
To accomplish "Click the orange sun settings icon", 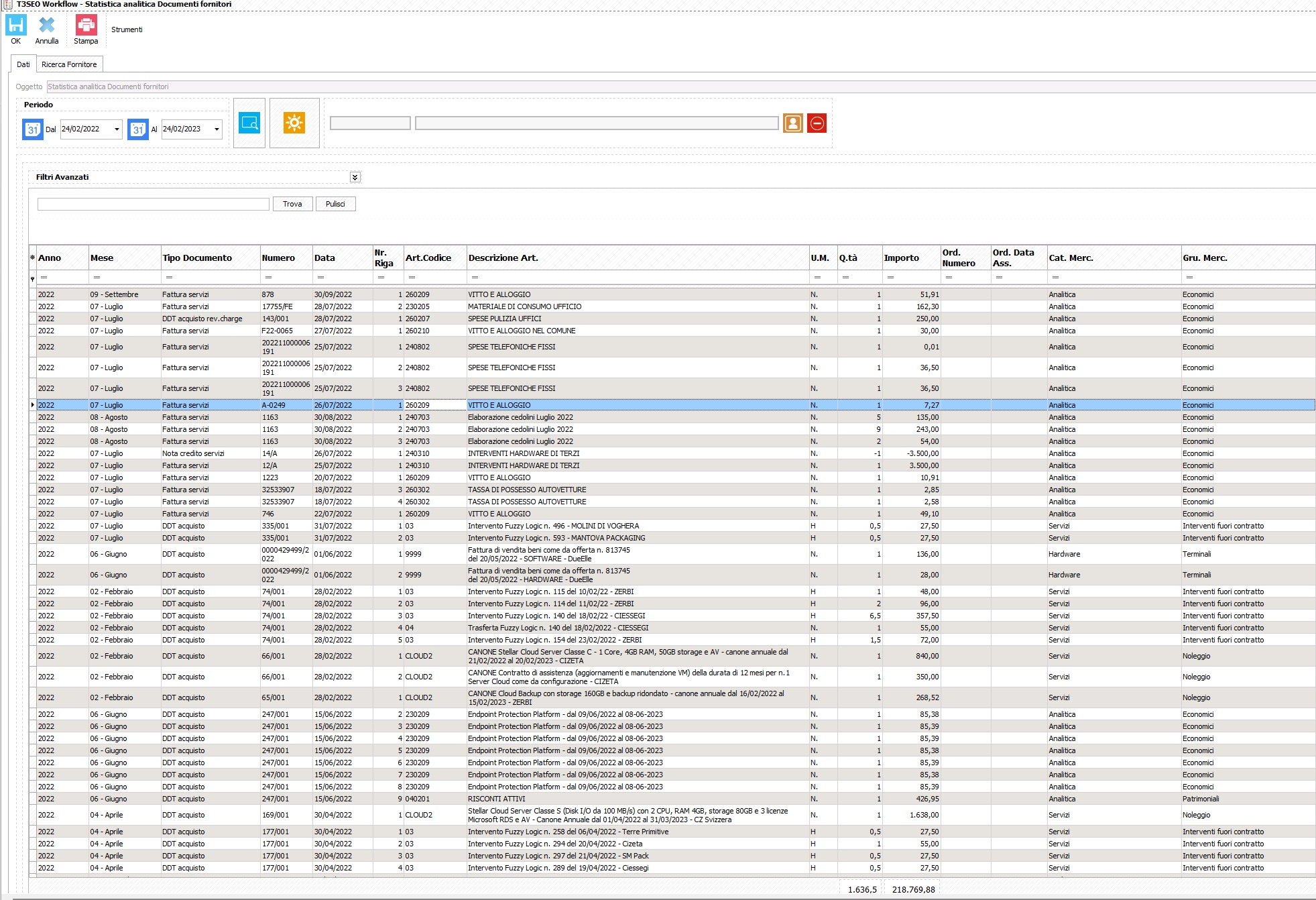I will tap(294, 123).
